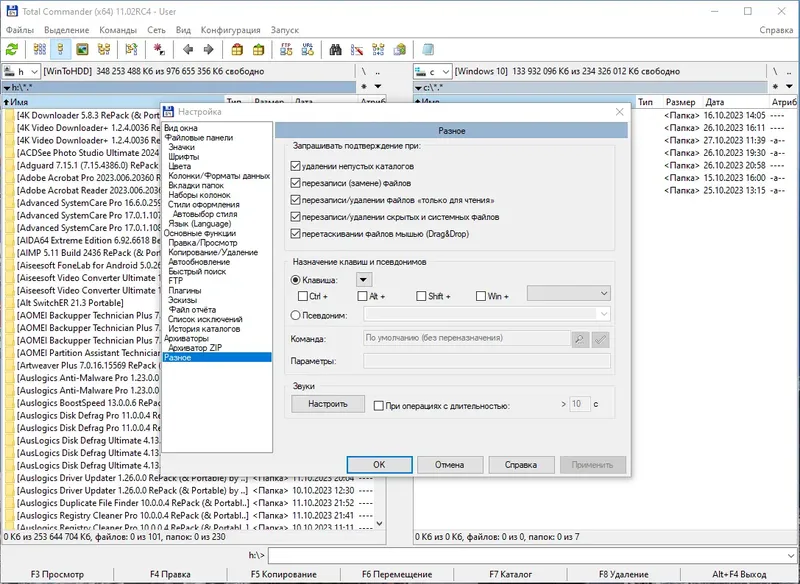Image resolution: width=800 pixels, height=584 pixels.
Task: Open the synchronize directories icon
Action: (x=378, y=49)
